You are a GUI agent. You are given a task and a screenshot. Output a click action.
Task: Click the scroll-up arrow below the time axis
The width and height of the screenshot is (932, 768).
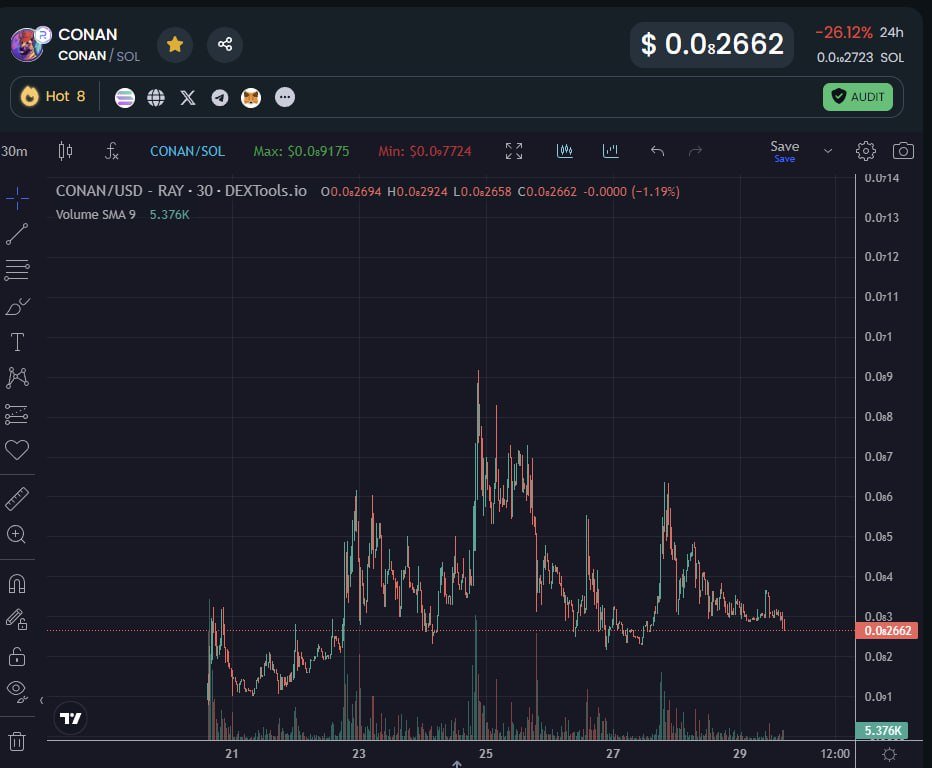[456, 764]
